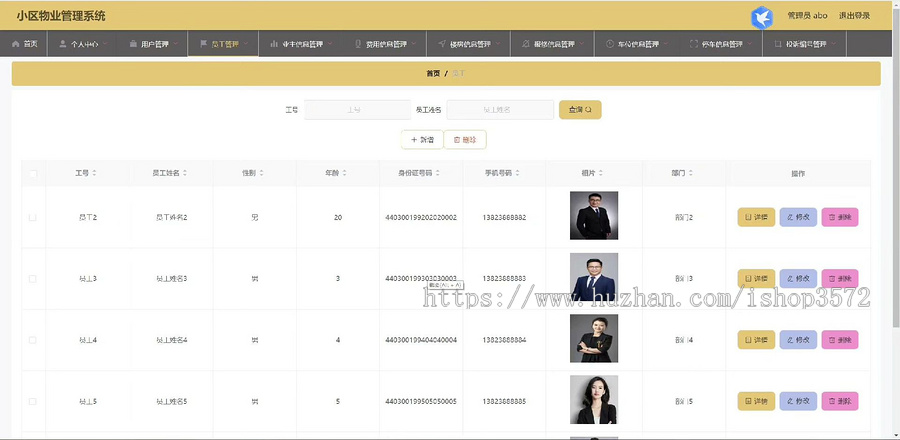
Task: Sort by 手机号码 column arrows
Action: [517, 173]
